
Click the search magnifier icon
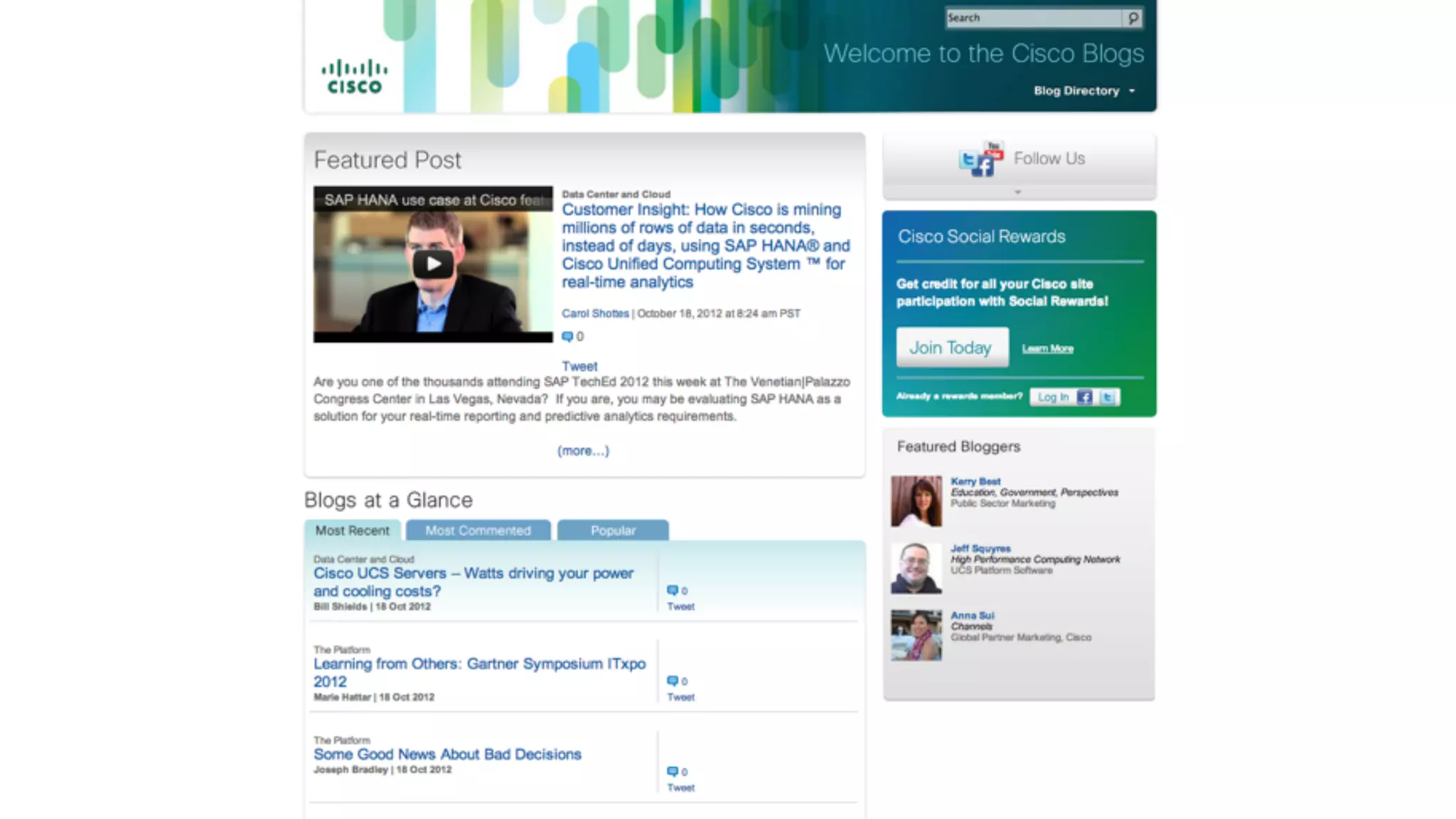[1133, 18]
